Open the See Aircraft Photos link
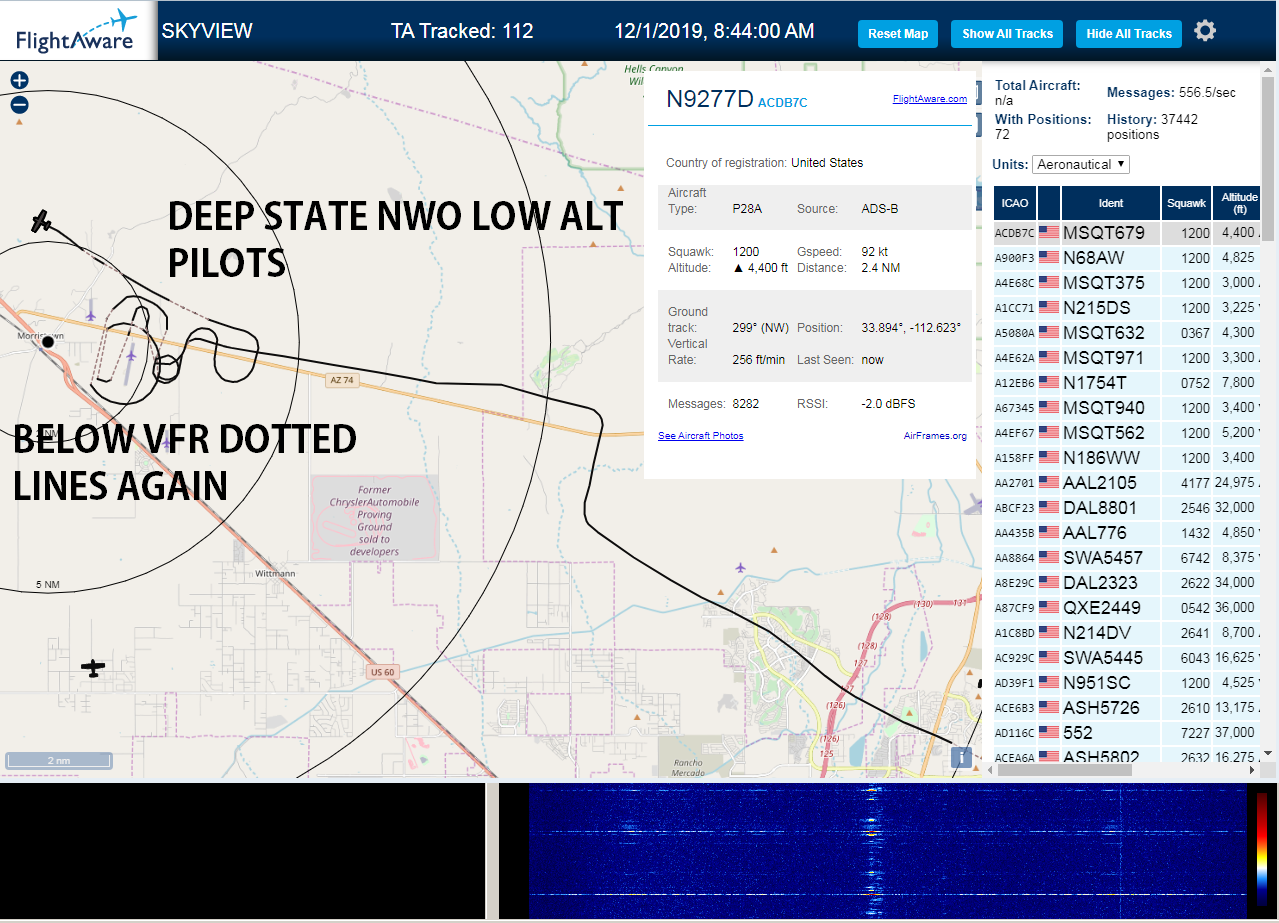 point(700,436)
